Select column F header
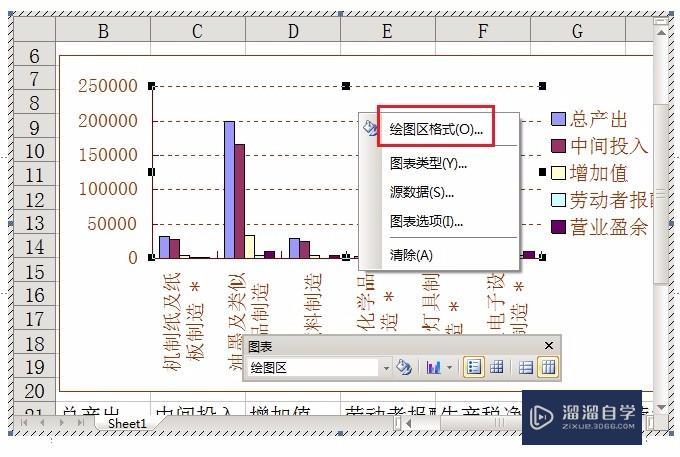Viewport: 680px width, 457px height. 483,31
